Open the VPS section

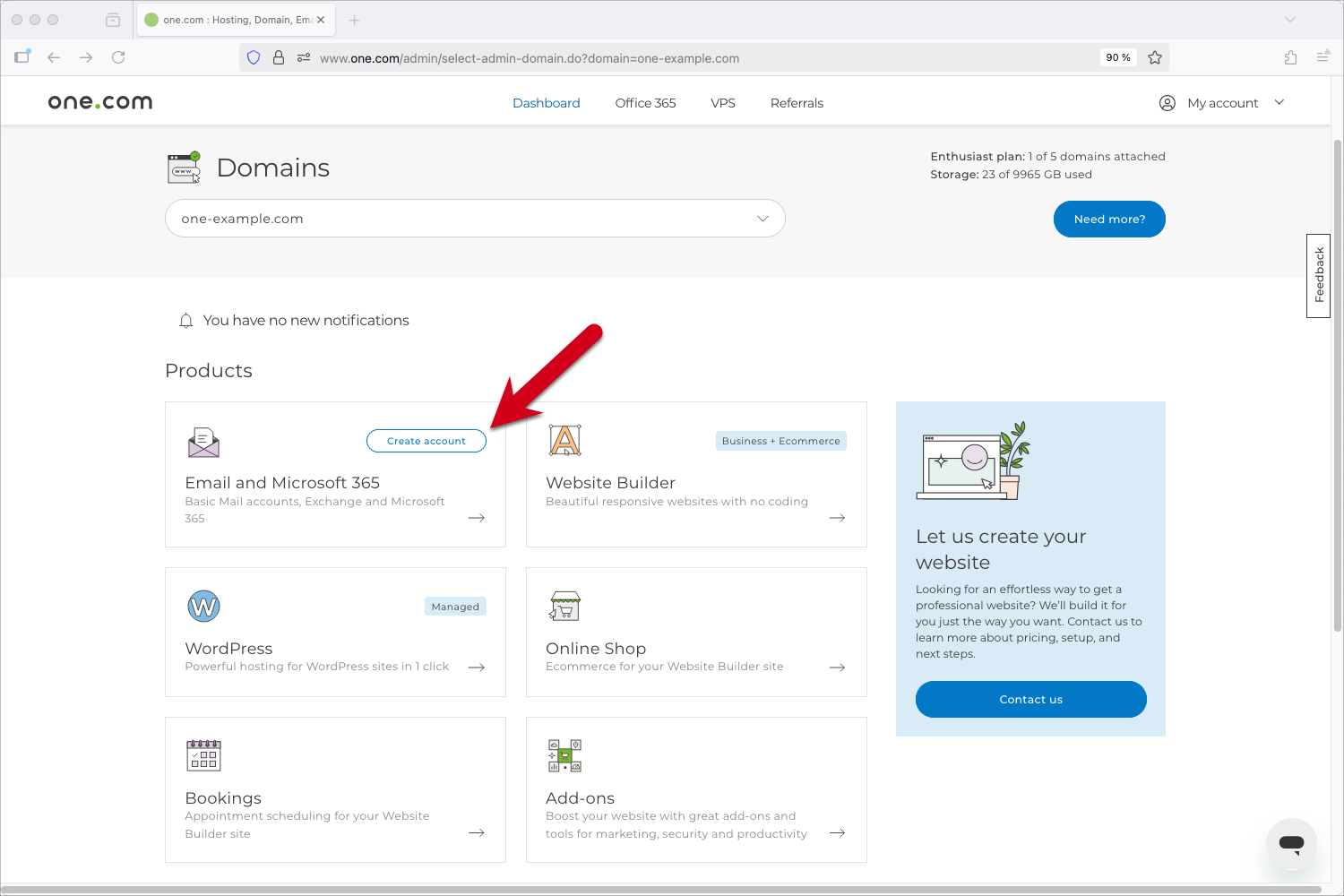[x=722, y=102]
